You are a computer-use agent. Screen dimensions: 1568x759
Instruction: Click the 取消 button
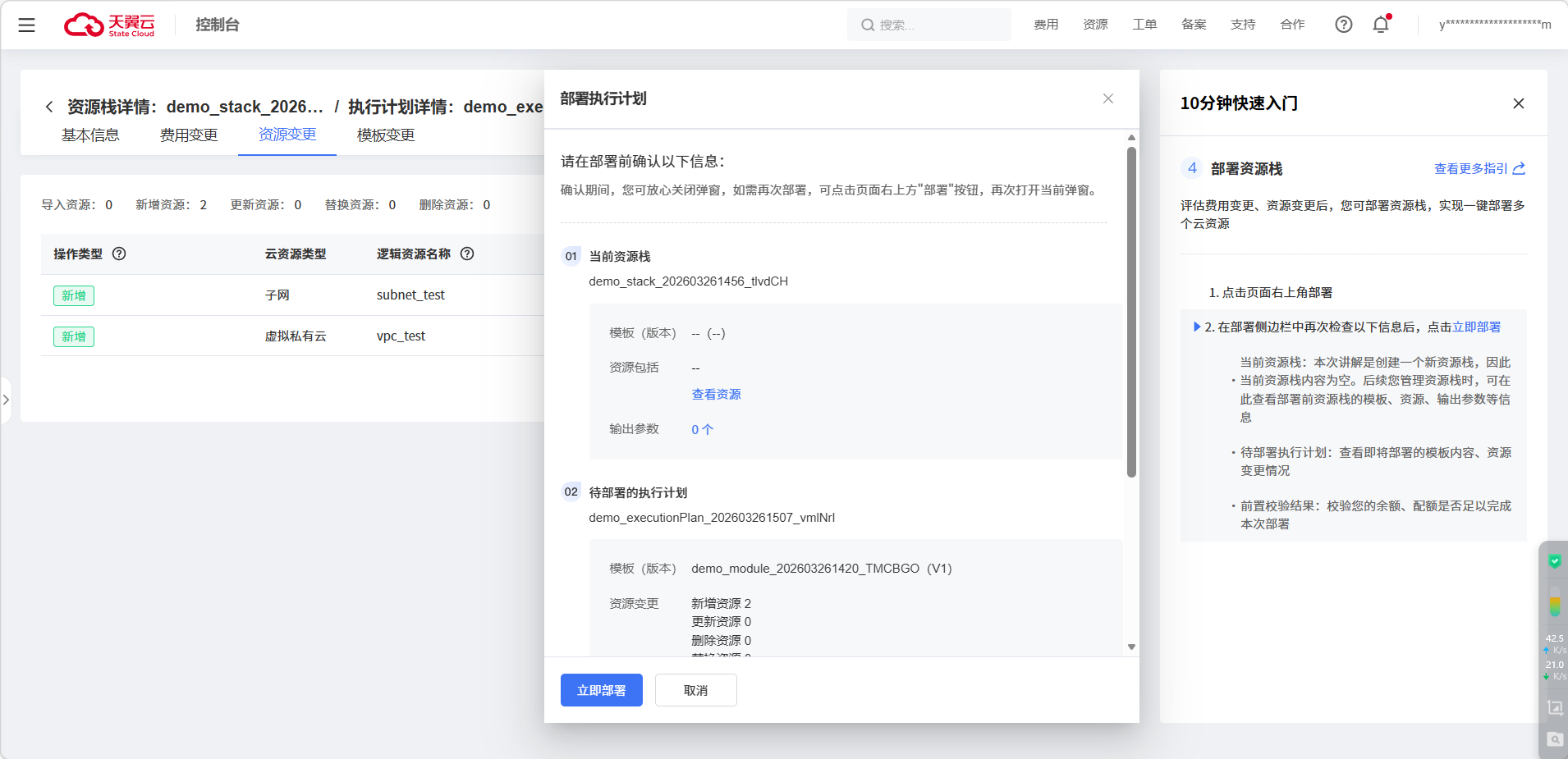(x=695, y=690)
